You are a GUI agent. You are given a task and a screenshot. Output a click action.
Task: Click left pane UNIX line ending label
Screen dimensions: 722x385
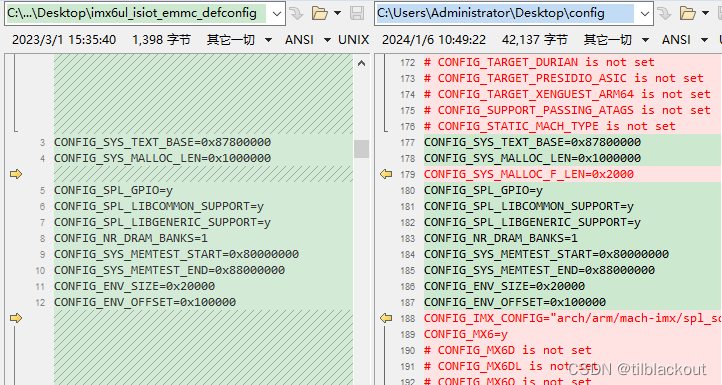click(354, 40)
